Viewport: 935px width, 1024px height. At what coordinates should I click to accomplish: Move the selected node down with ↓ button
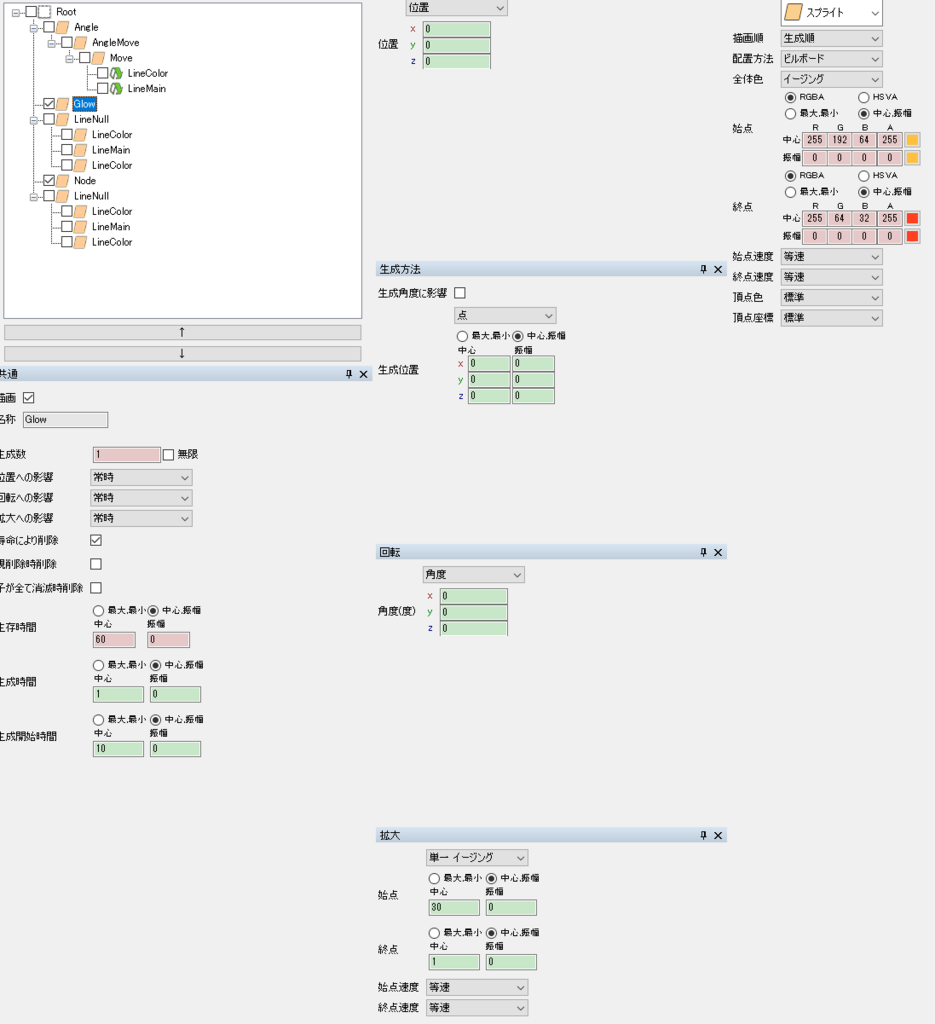[182, 353]
